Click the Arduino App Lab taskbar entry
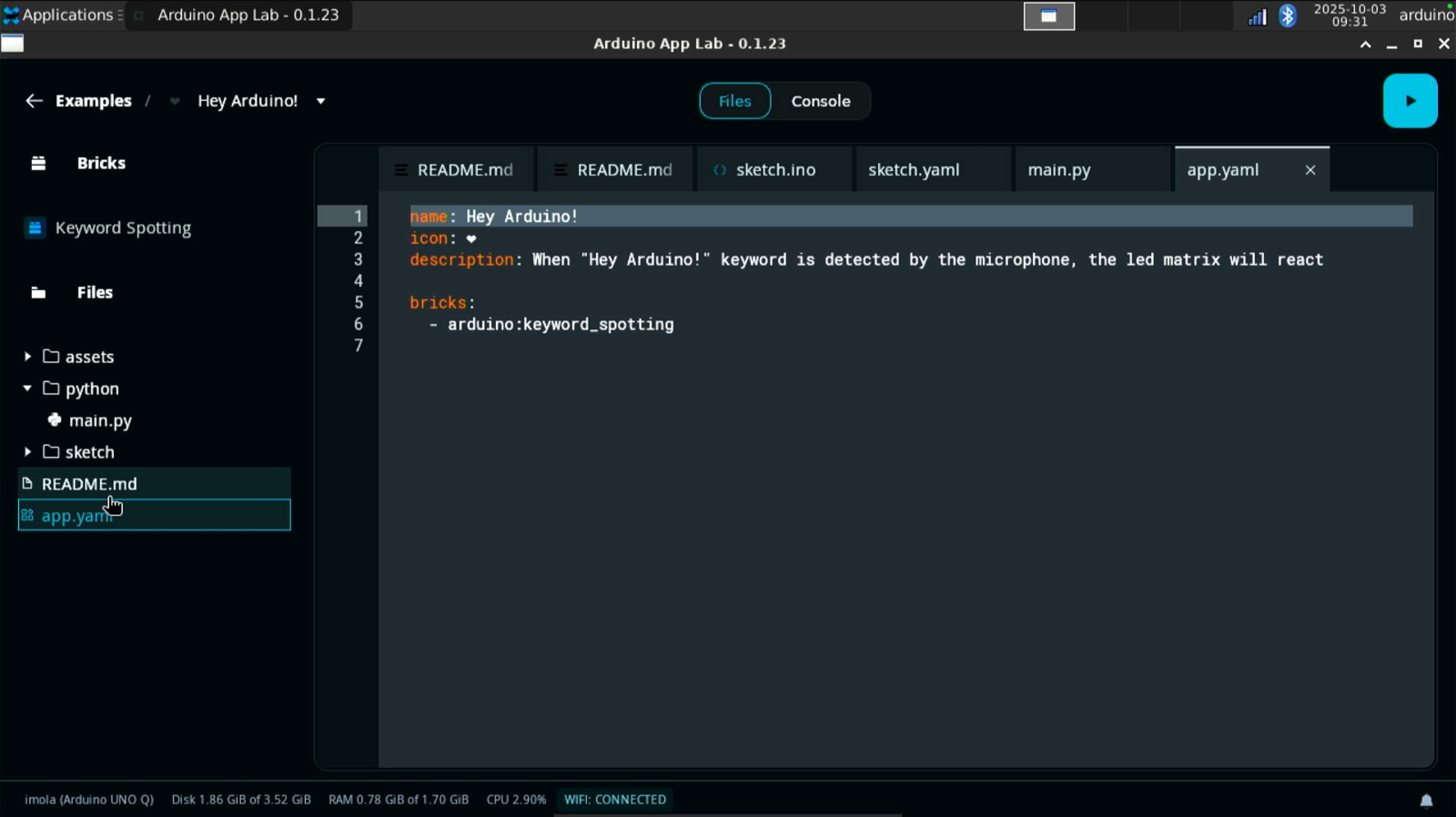This screenshot has width=1456, height=817. click(x=238, y=15)
